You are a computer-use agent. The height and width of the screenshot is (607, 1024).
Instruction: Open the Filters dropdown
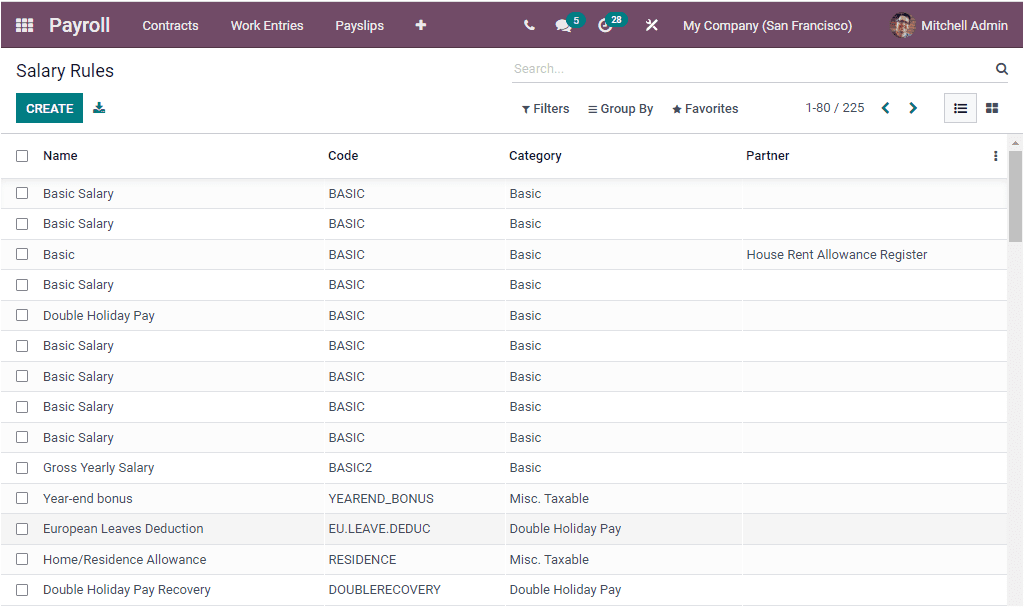[545, 108]
